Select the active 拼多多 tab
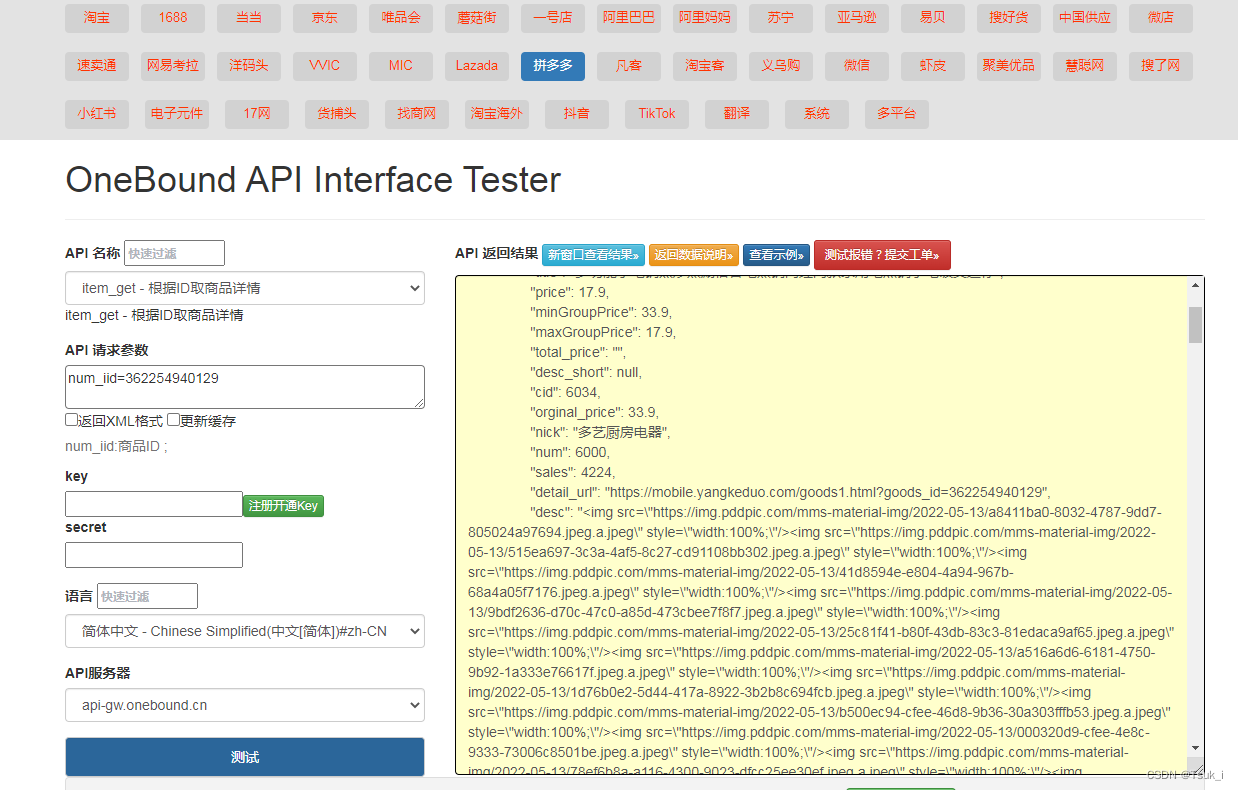This screenshot has width=1238, height=790. [553, 66]
